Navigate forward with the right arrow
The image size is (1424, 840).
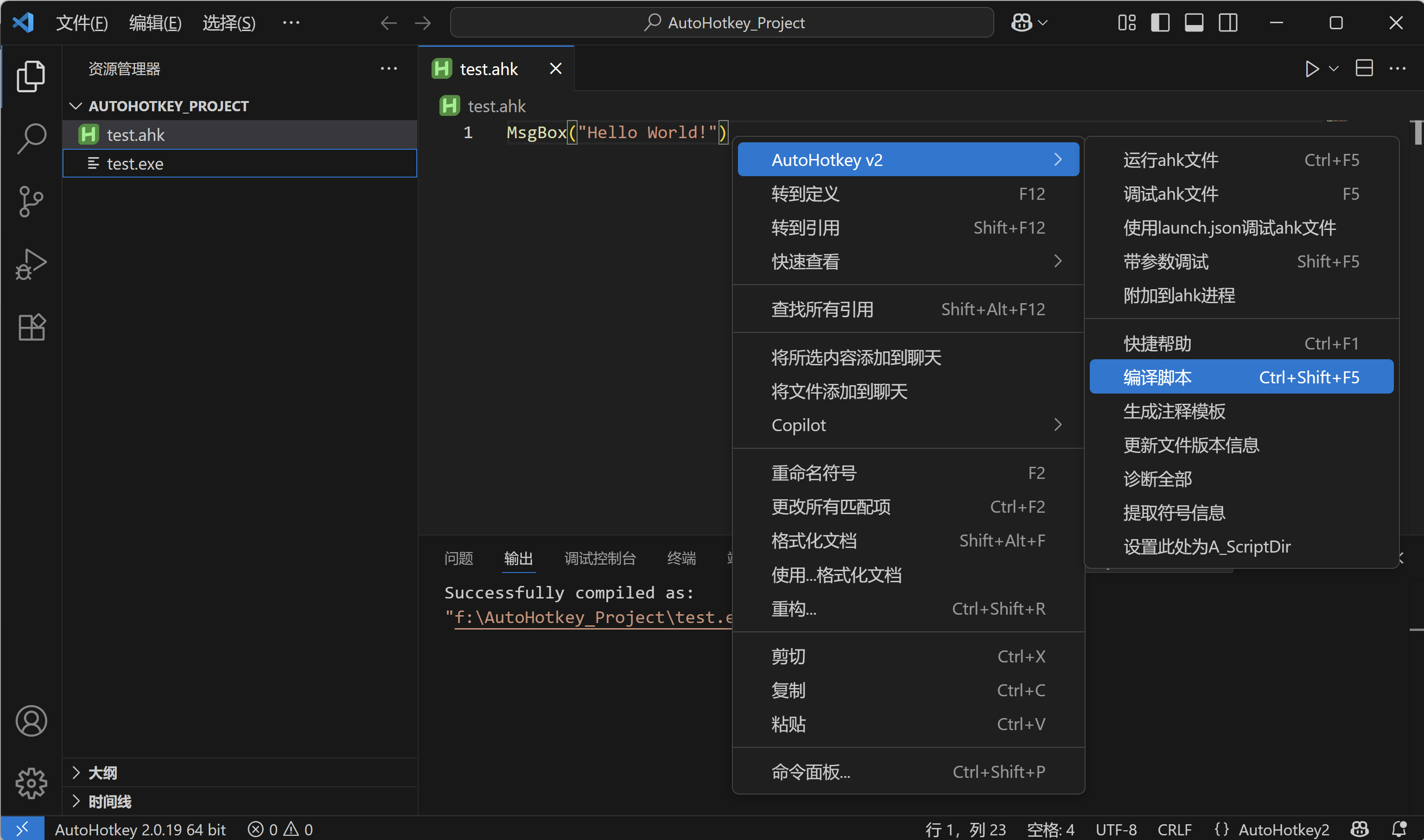point(422,23)
